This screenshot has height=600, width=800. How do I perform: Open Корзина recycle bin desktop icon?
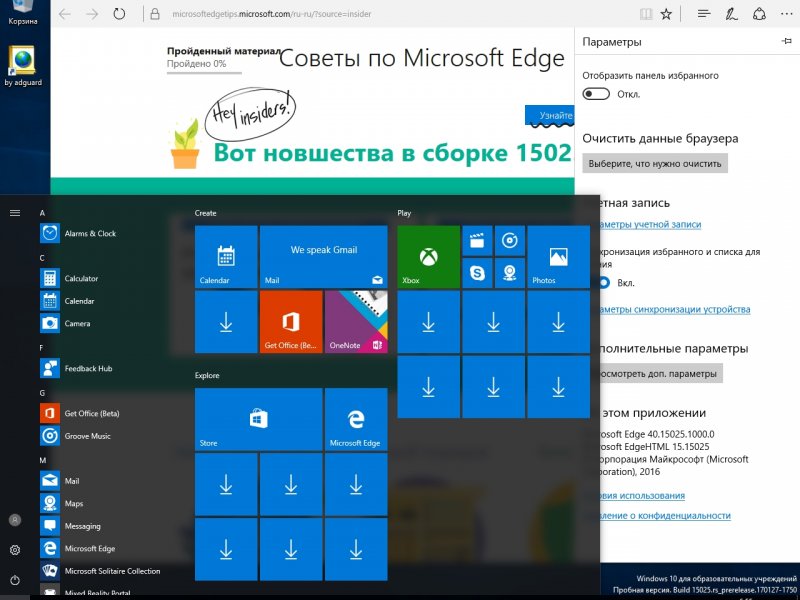pyautogui.click(x=22, y=13)
